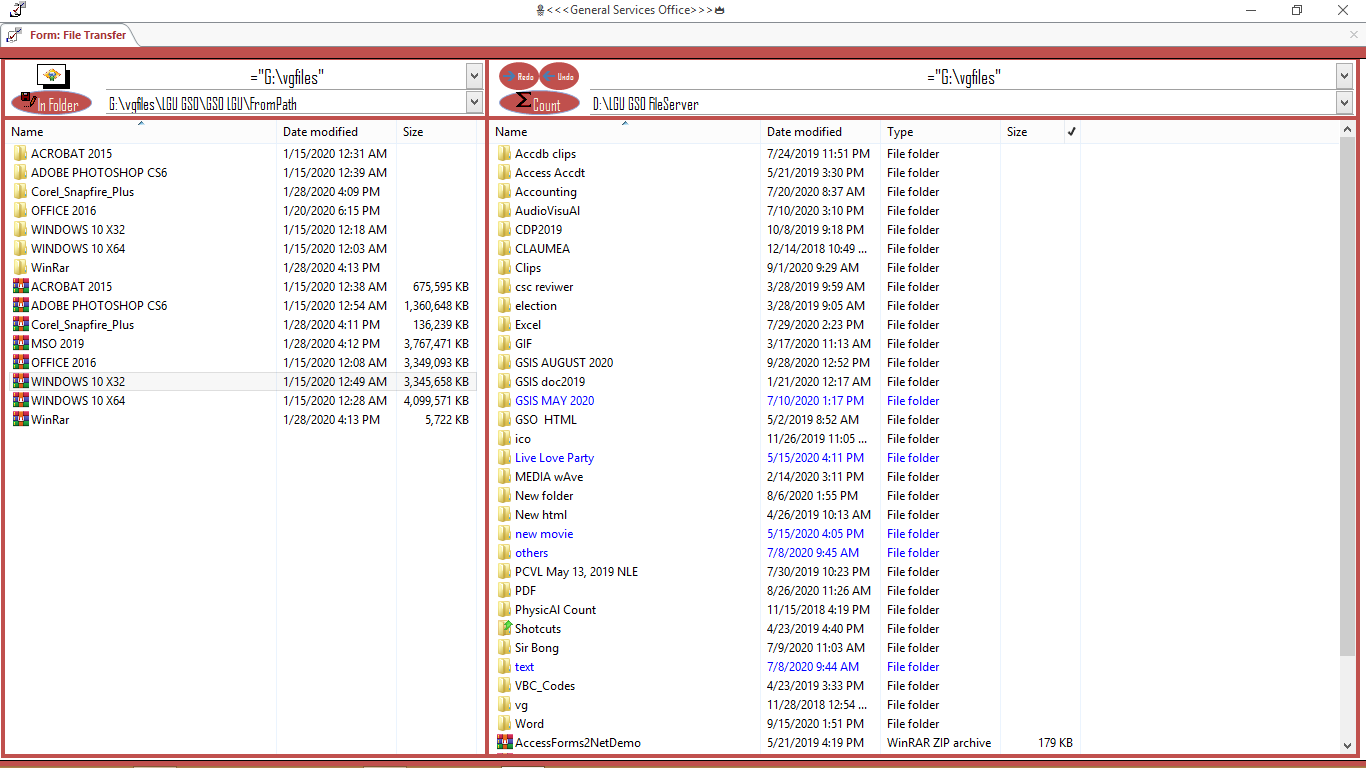Screen dimensions: 1366x768
Task: Click the CDP2019 folder icon
Action: click(x=504, y=230)
